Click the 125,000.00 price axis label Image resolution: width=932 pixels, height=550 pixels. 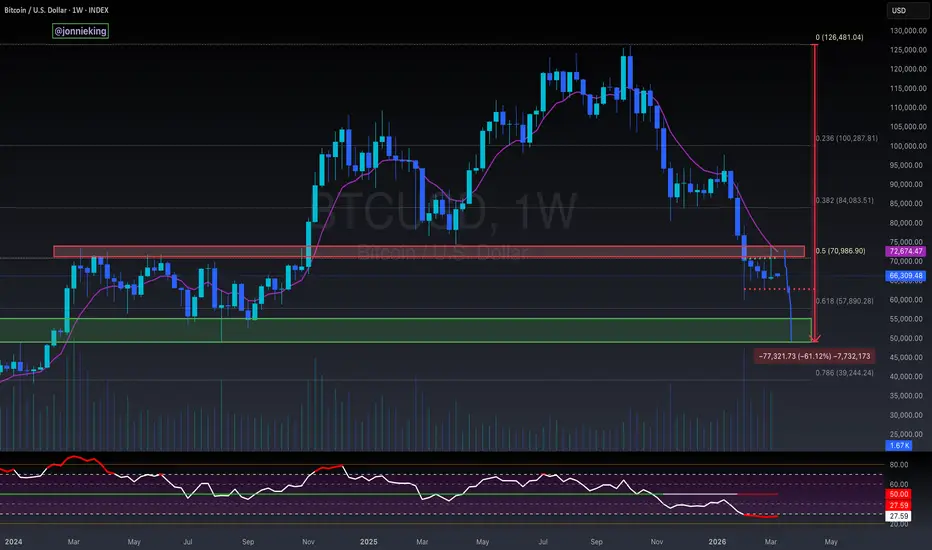[x=908, y=50]
